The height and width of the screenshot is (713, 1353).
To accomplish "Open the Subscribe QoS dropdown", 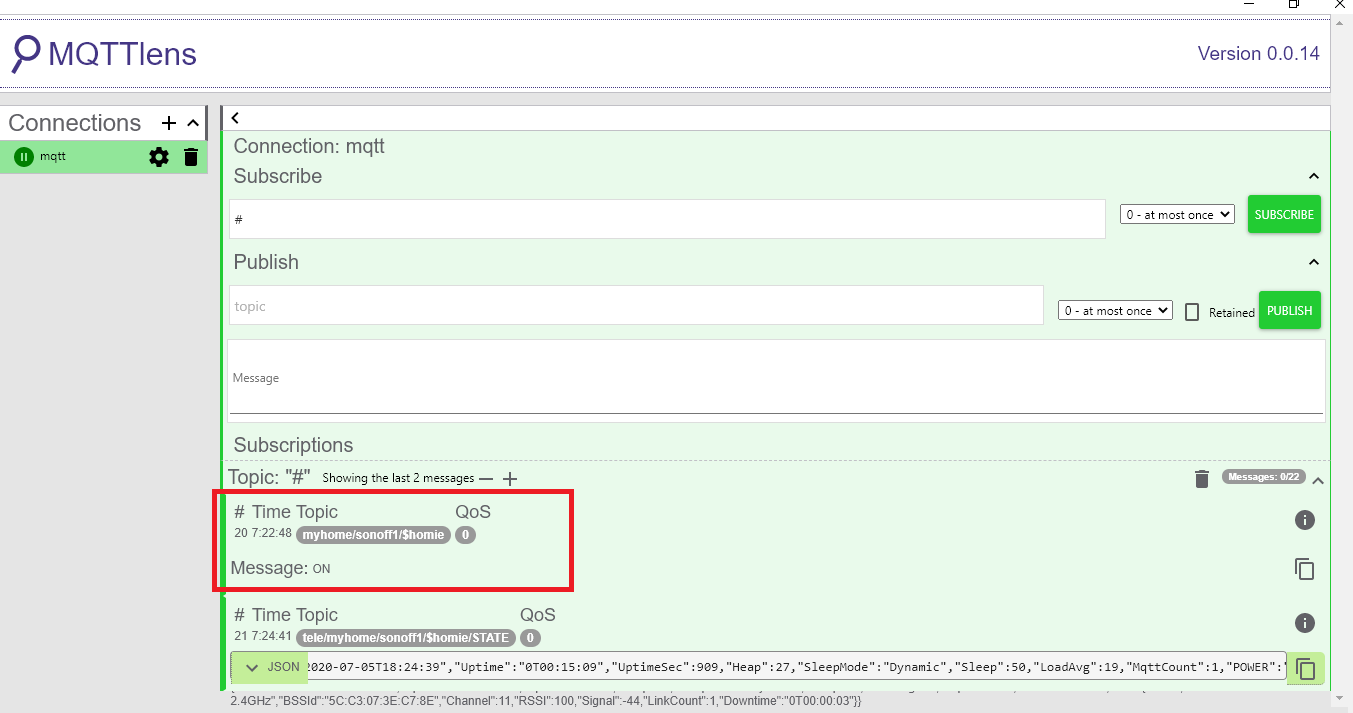I will click(1177, 214).
